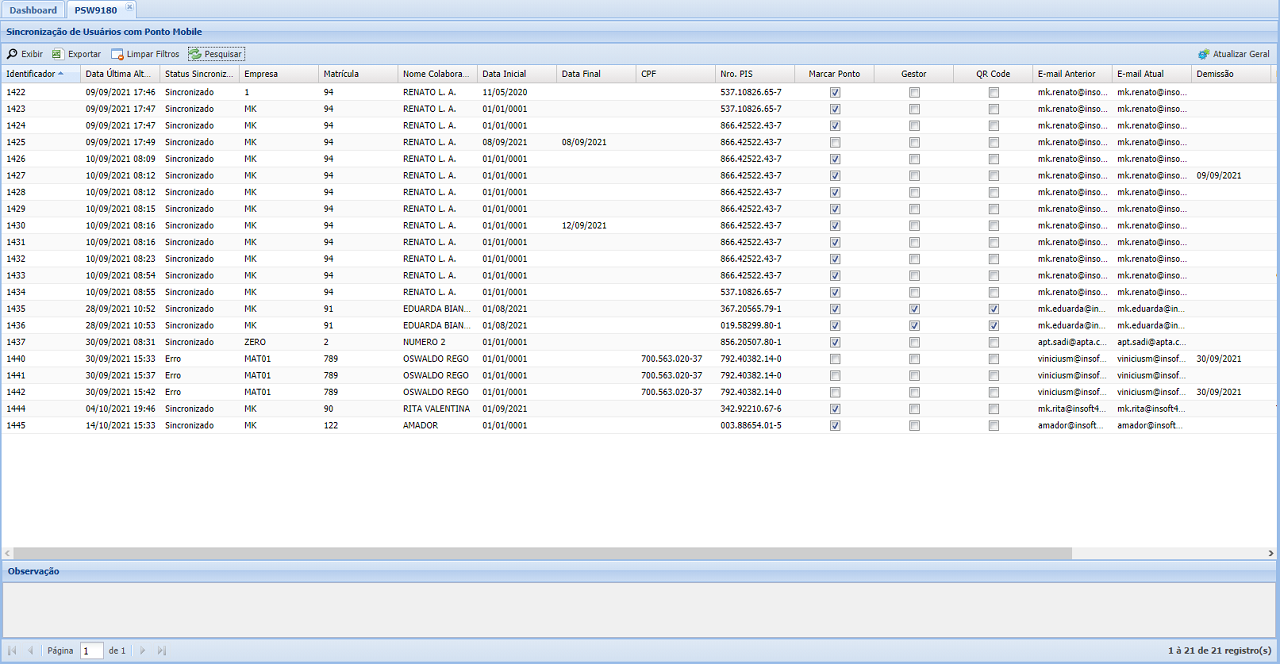Click the Nro. PIS column header

coord(755,74)
